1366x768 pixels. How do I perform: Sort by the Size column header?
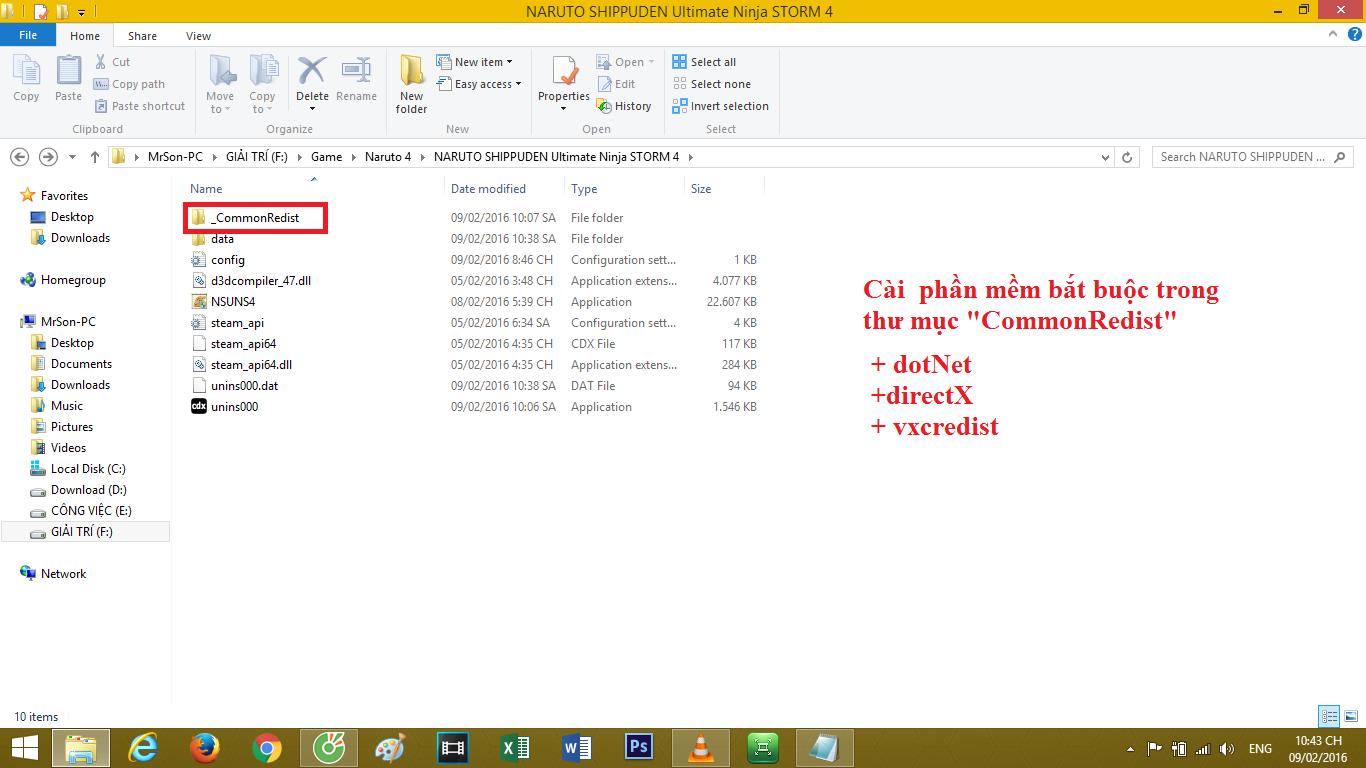[701, 189]
